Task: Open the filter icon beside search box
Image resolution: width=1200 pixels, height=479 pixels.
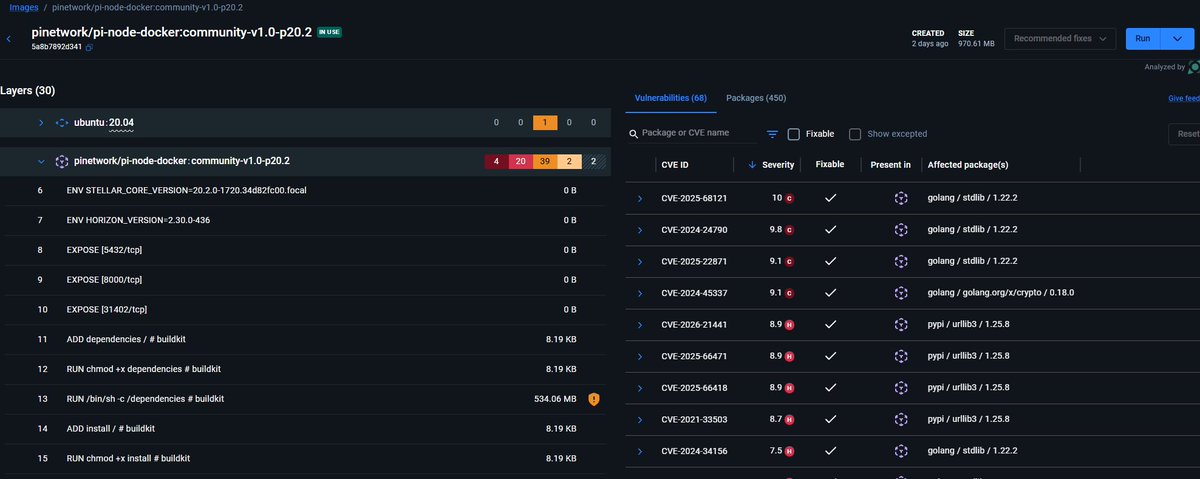Action: tap(773, 134)
